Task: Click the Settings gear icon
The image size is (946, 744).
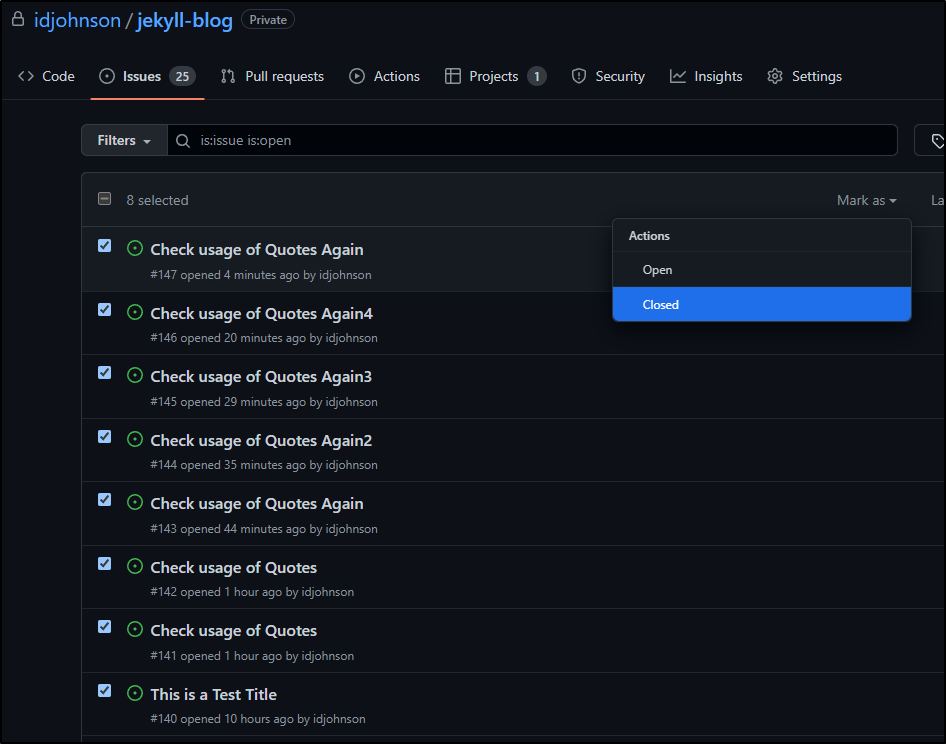Action: coord(775,76)
